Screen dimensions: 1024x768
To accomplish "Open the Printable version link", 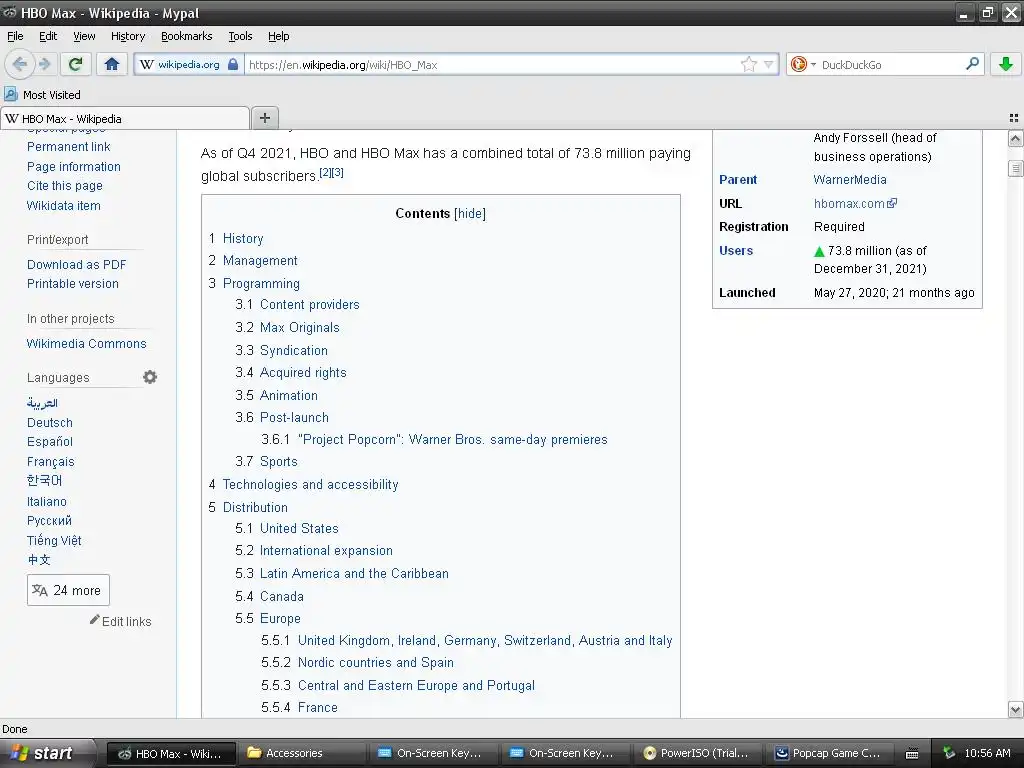I will coord(72,283).
